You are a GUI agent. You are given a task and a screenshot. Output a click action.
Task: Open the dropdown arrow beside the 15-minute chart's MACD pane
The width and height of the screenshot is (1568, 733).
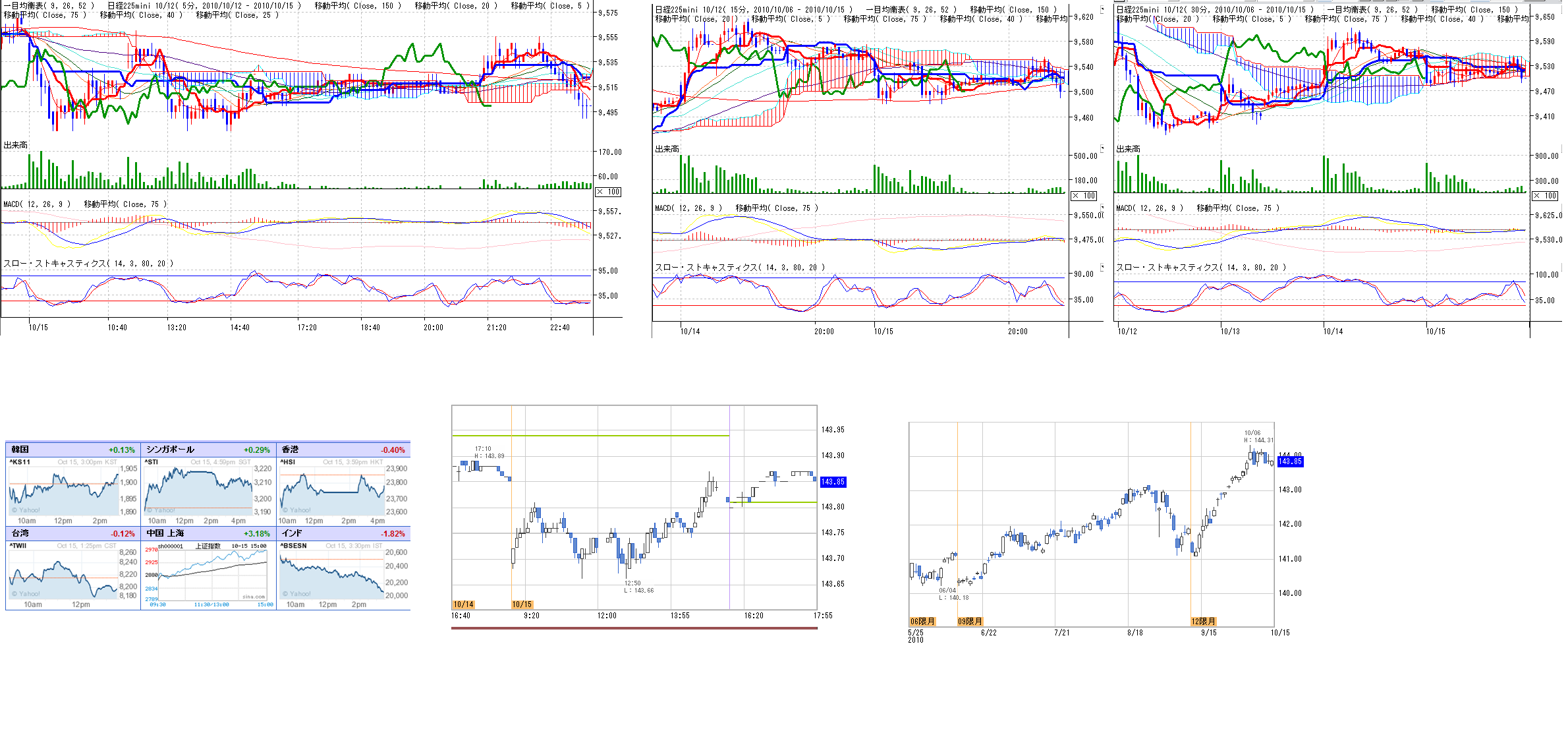click(x=1102, y=208)
